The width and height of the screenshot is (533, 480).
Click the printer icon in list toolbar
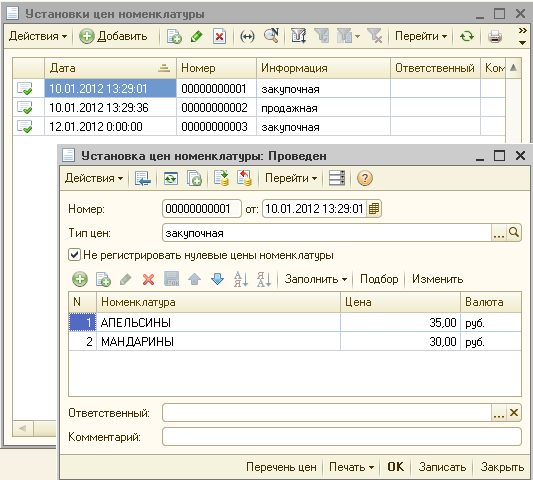point(495,36)
